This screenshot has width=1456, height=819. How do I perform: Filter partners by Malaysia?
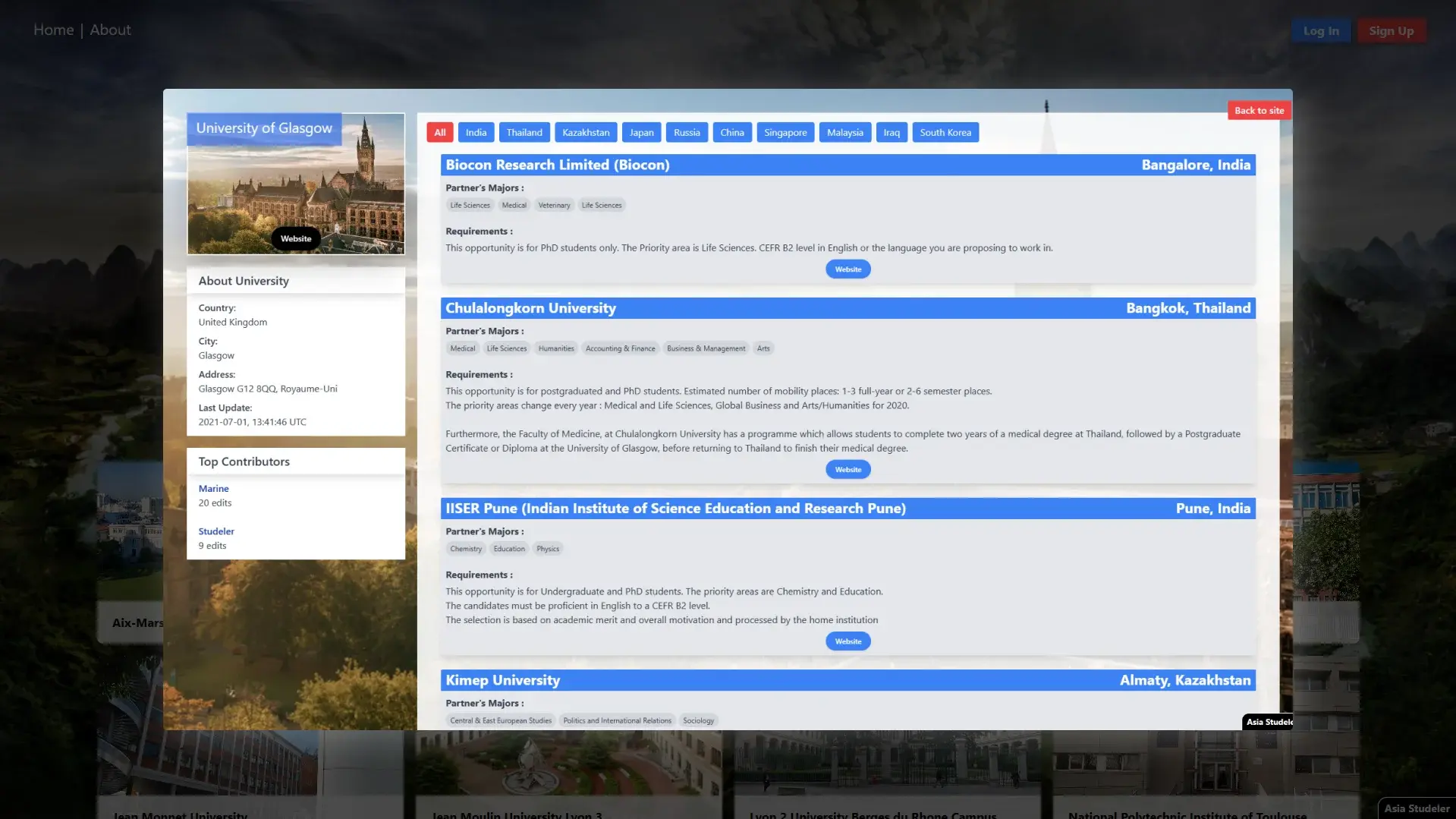(x=844, y=132)
